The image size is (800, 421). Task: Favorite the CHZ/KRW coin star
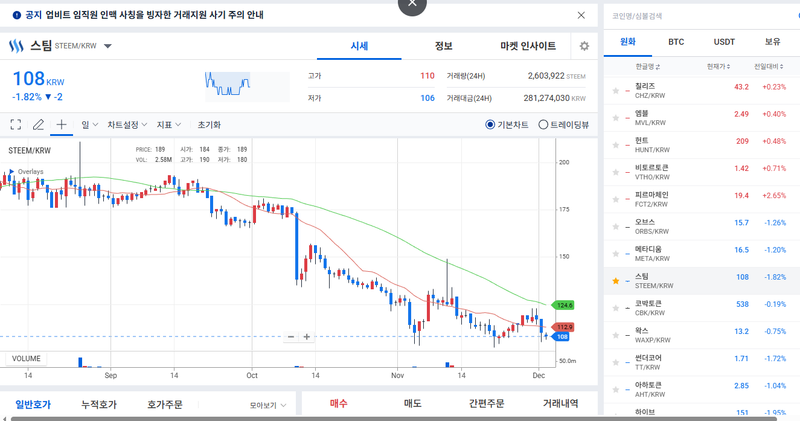coord(616,89)
